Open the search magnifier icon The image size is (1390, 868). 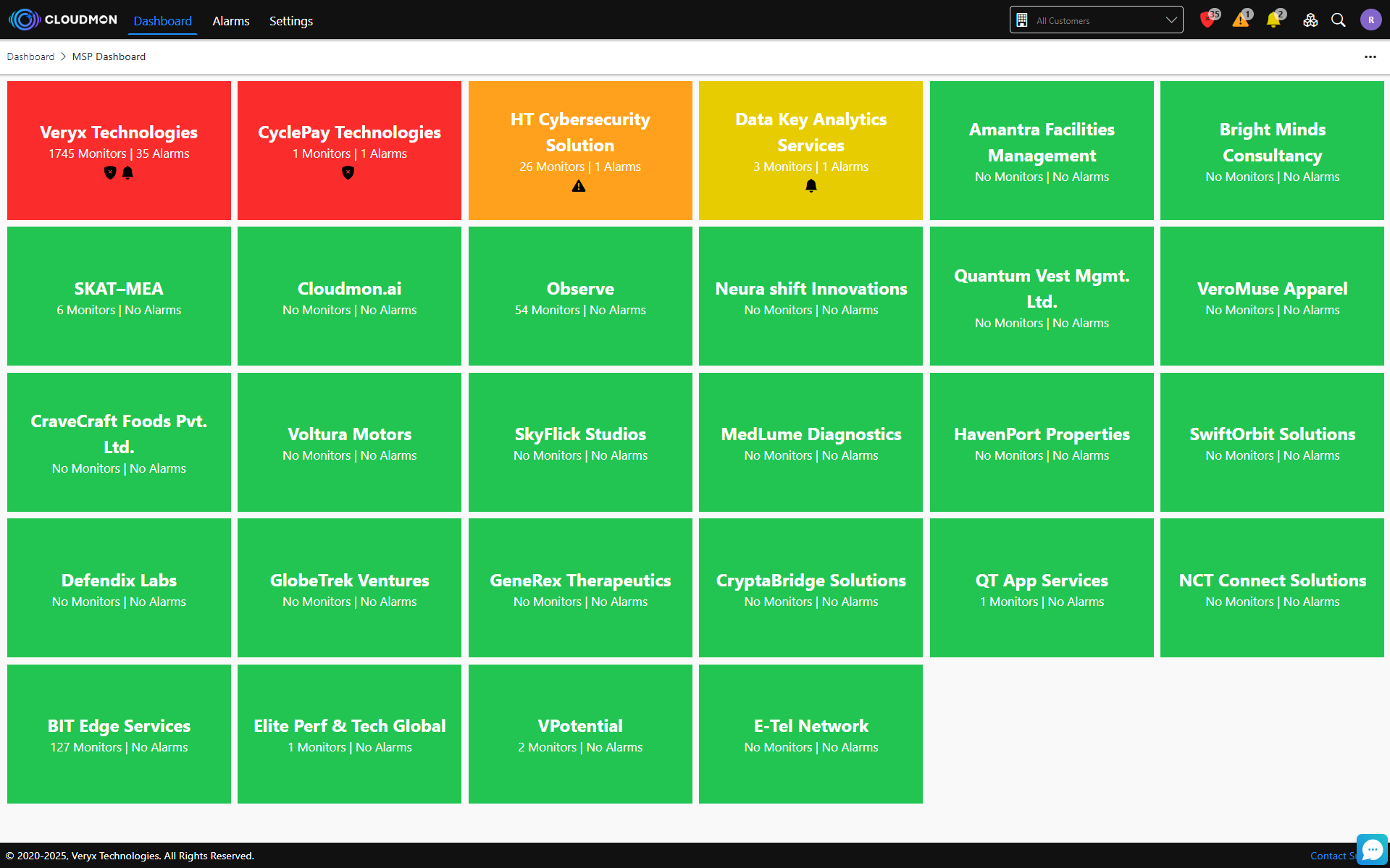click(x=1339, y=20)
